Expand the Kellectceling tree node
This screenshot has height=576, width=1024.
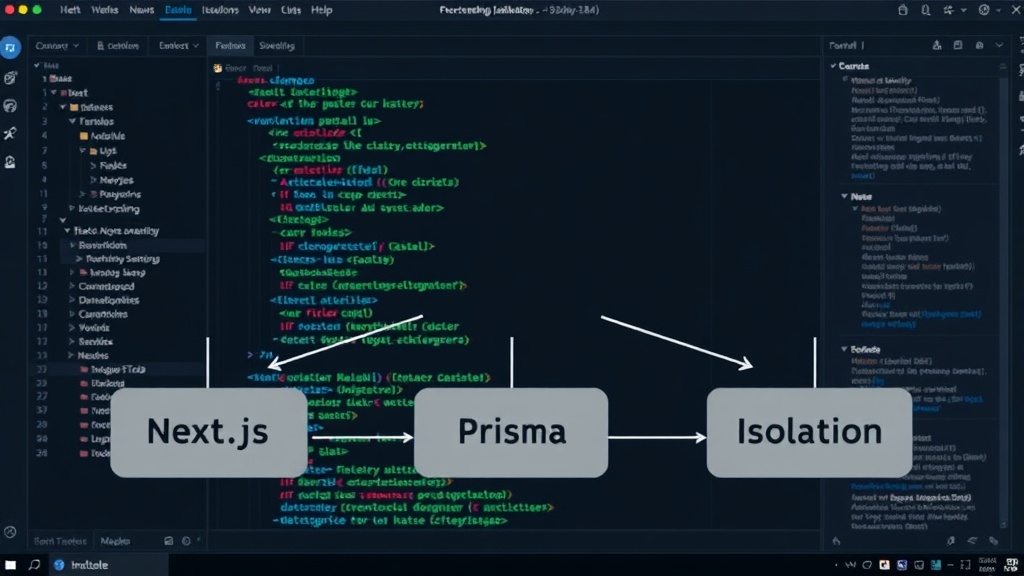click(72, 209)
